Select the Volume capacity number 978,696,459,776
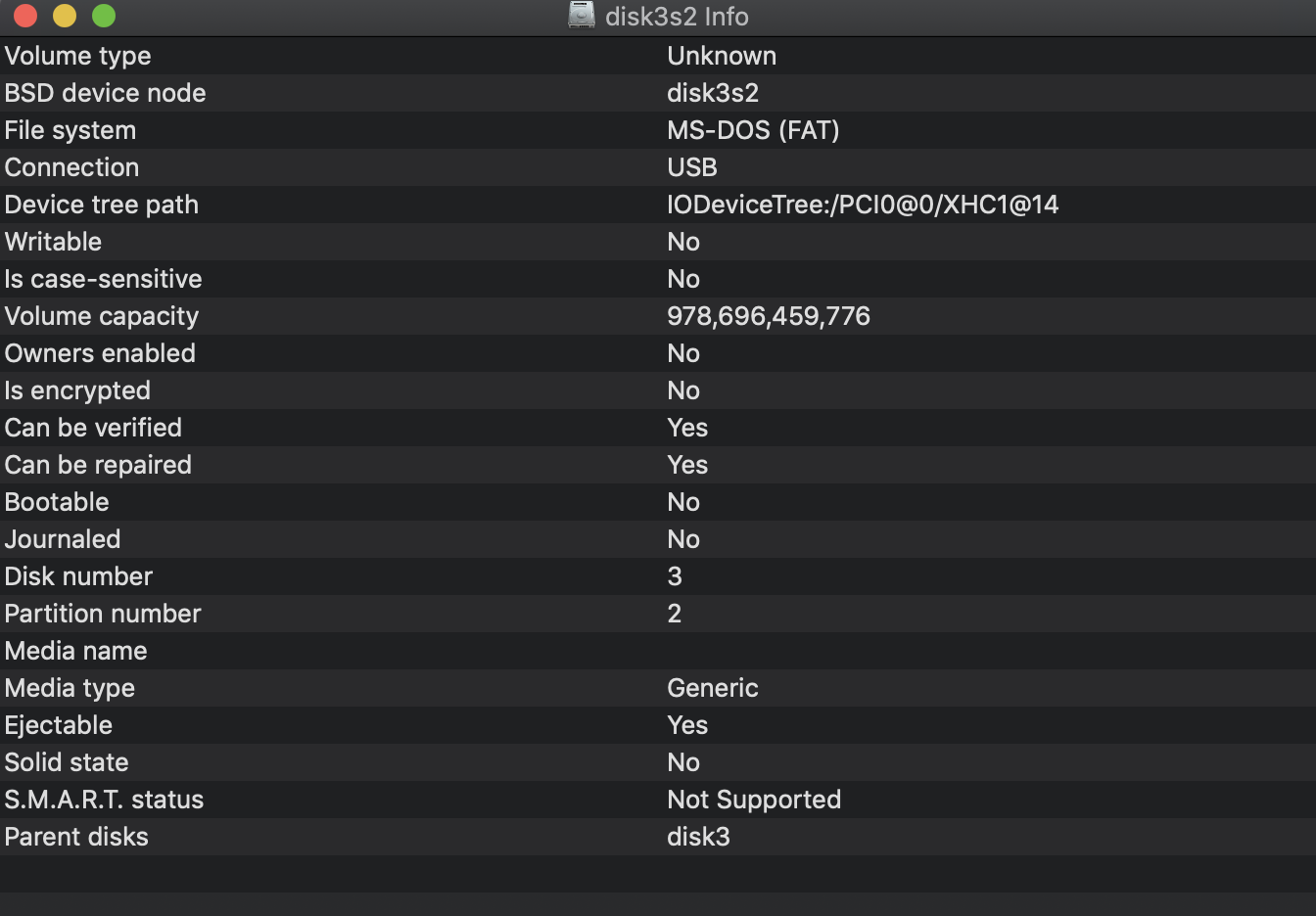Viewport: 1316px width, 916px height. coord(769,316)
